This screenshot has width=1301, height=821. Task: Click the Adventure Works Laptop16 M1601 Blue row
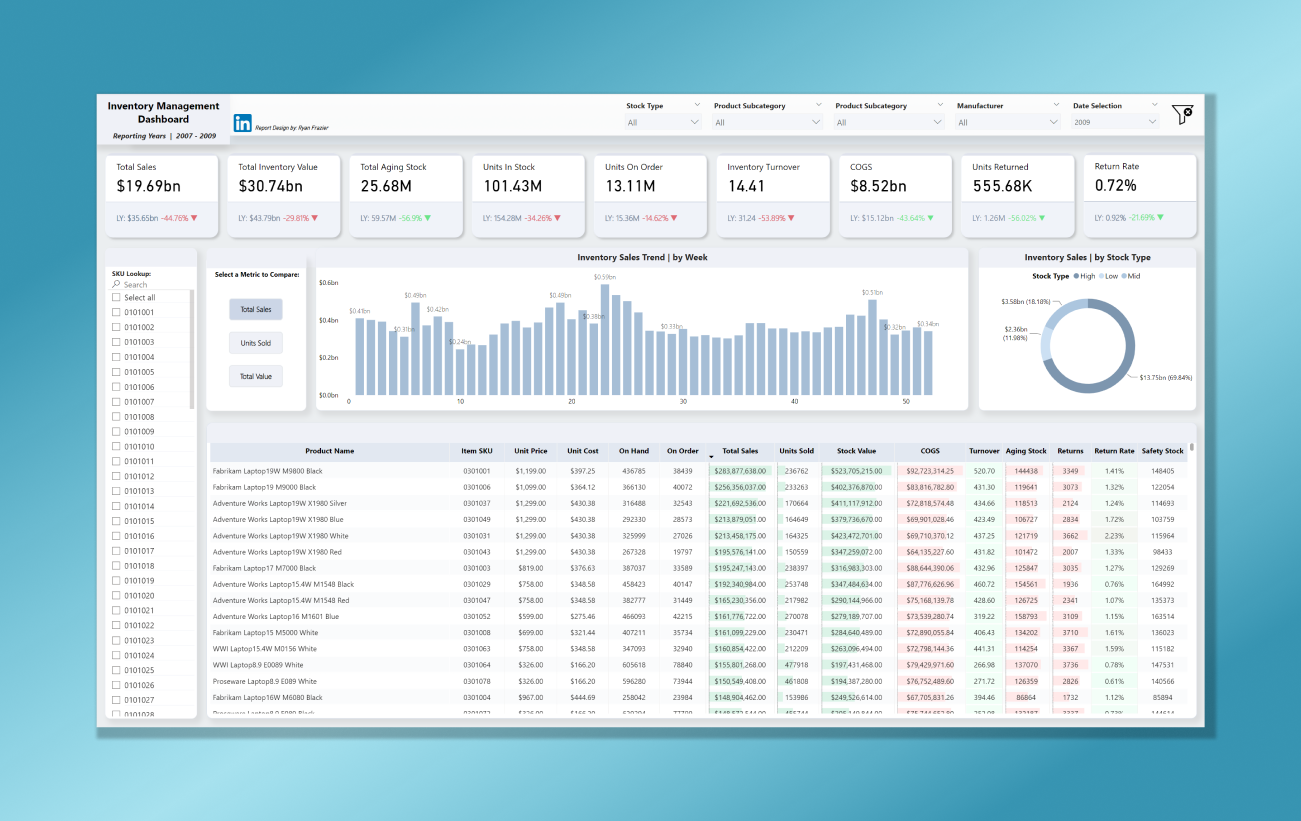tap(699, 616)
